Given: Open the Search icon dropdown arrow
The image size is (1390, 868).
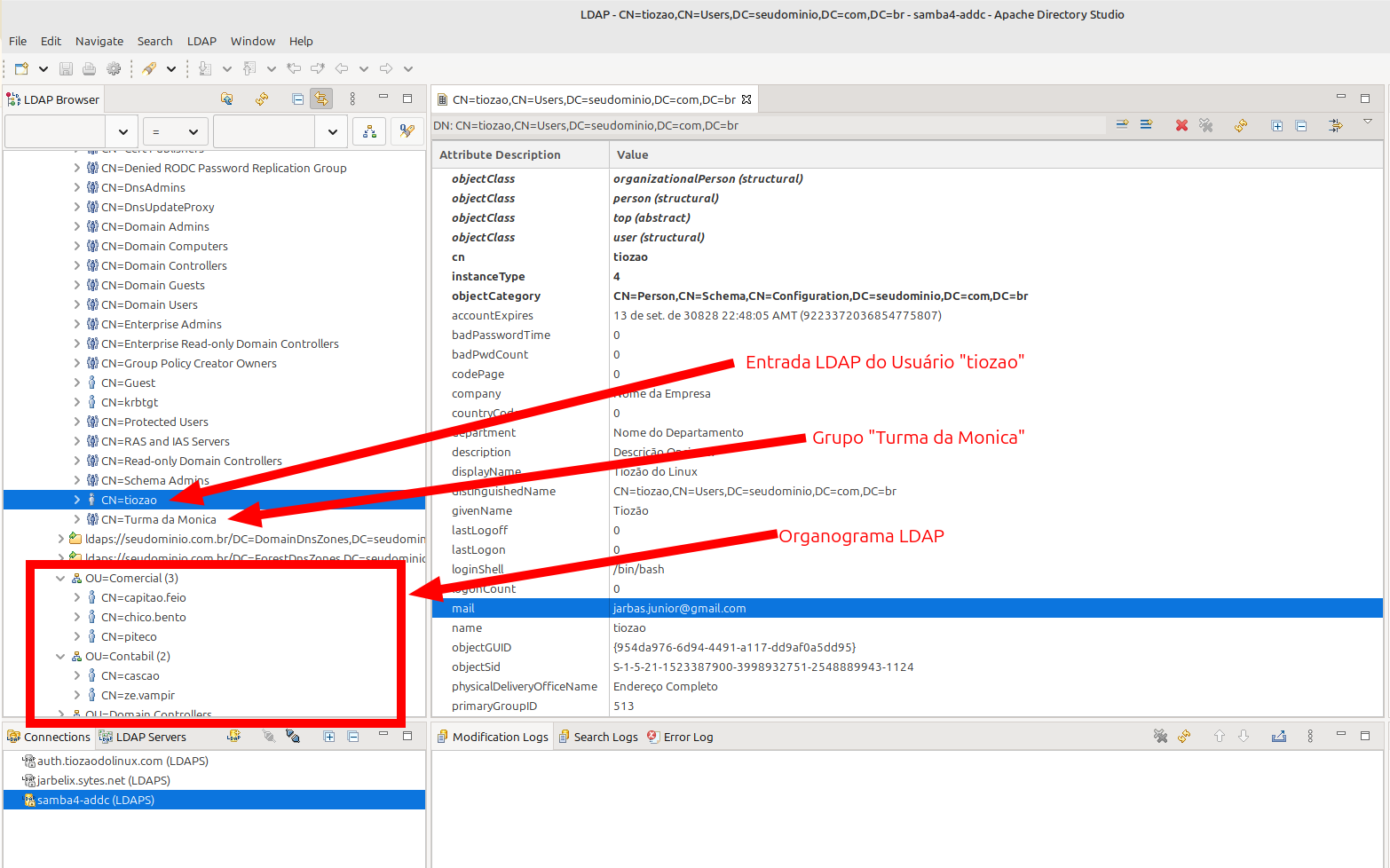Looking at the screenshot, I should point(170,68).
